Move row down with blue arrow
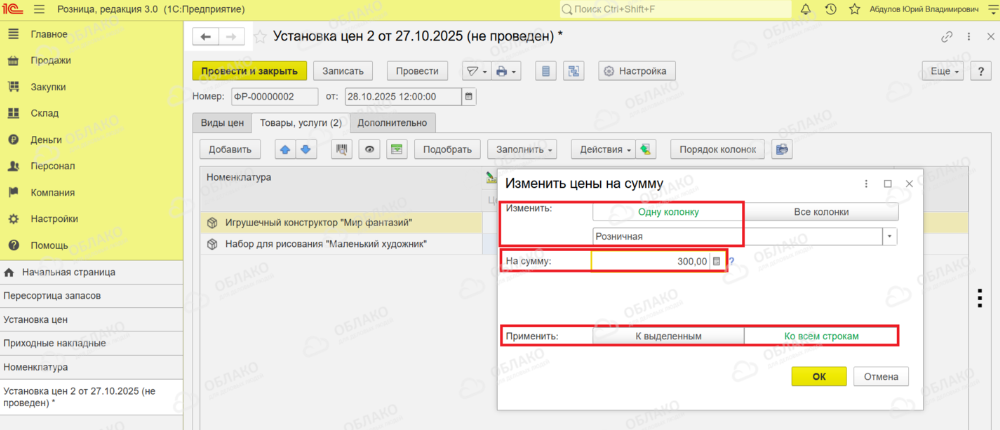Viewport: 1000px width, 430px height. coord(305,149)
